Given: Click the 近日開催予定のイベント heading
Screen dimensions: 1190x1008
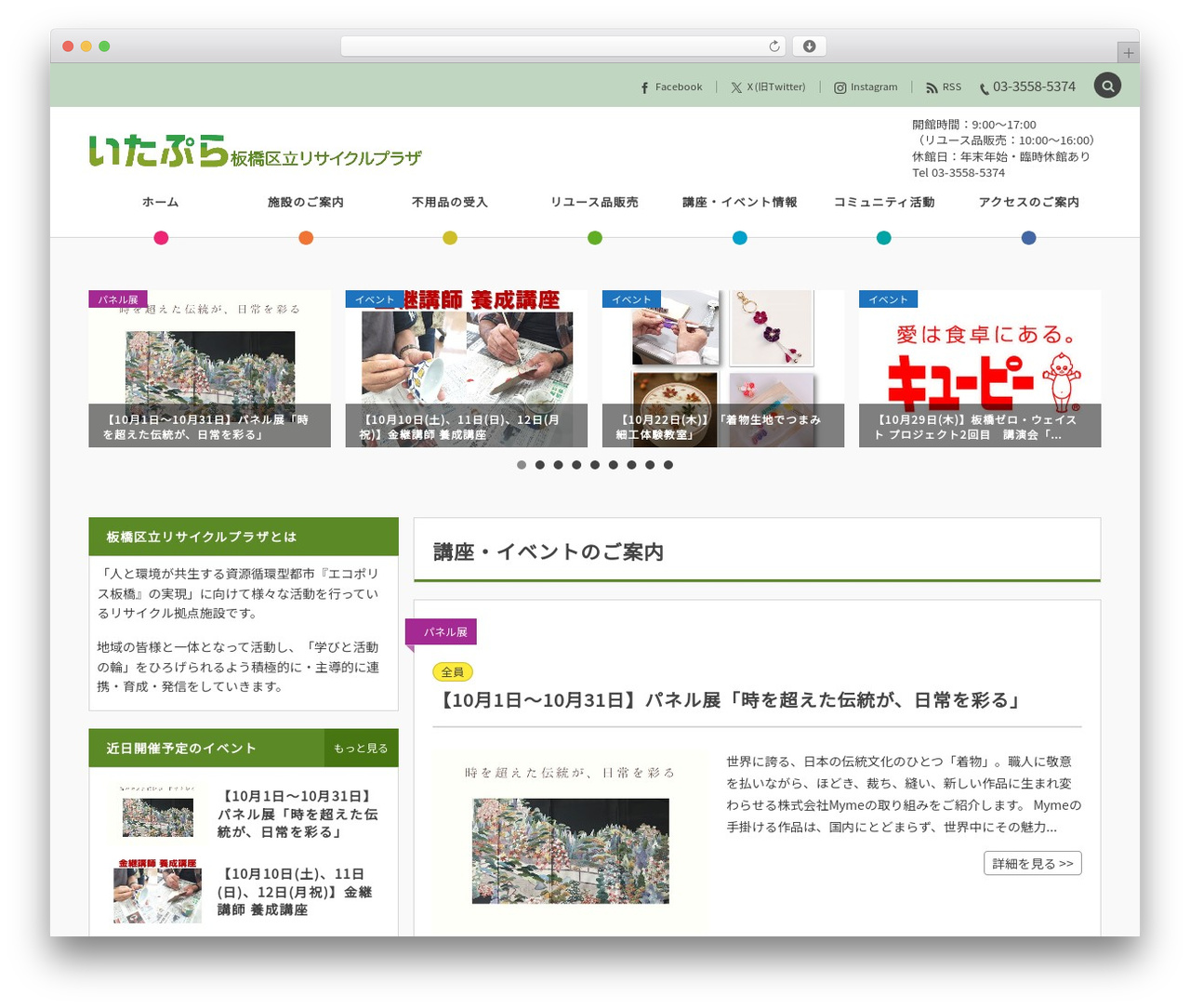Looking at the screenshot, I should point(181,749).
